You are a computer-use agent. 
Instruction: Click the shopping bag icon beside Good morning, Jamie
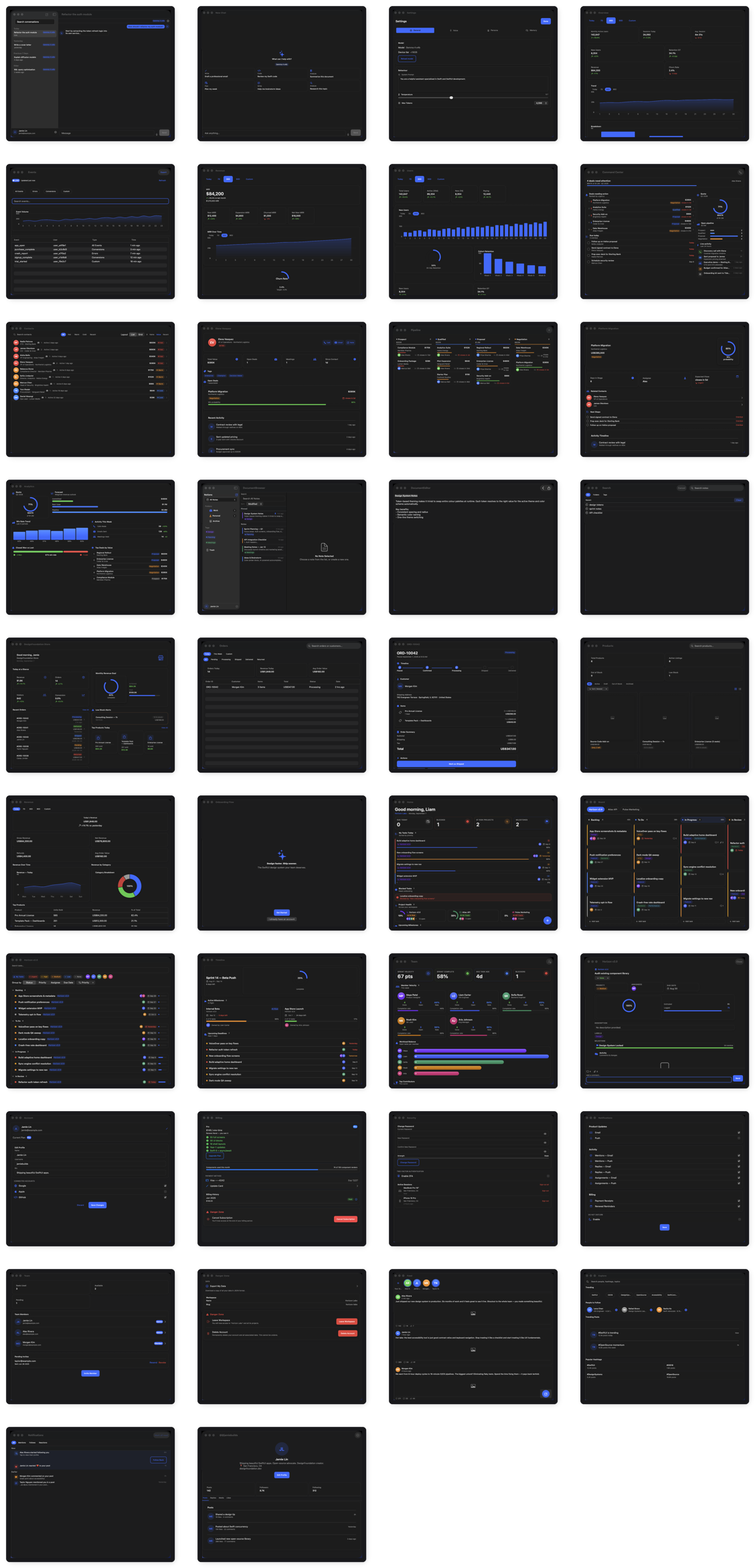pos(161,658)
